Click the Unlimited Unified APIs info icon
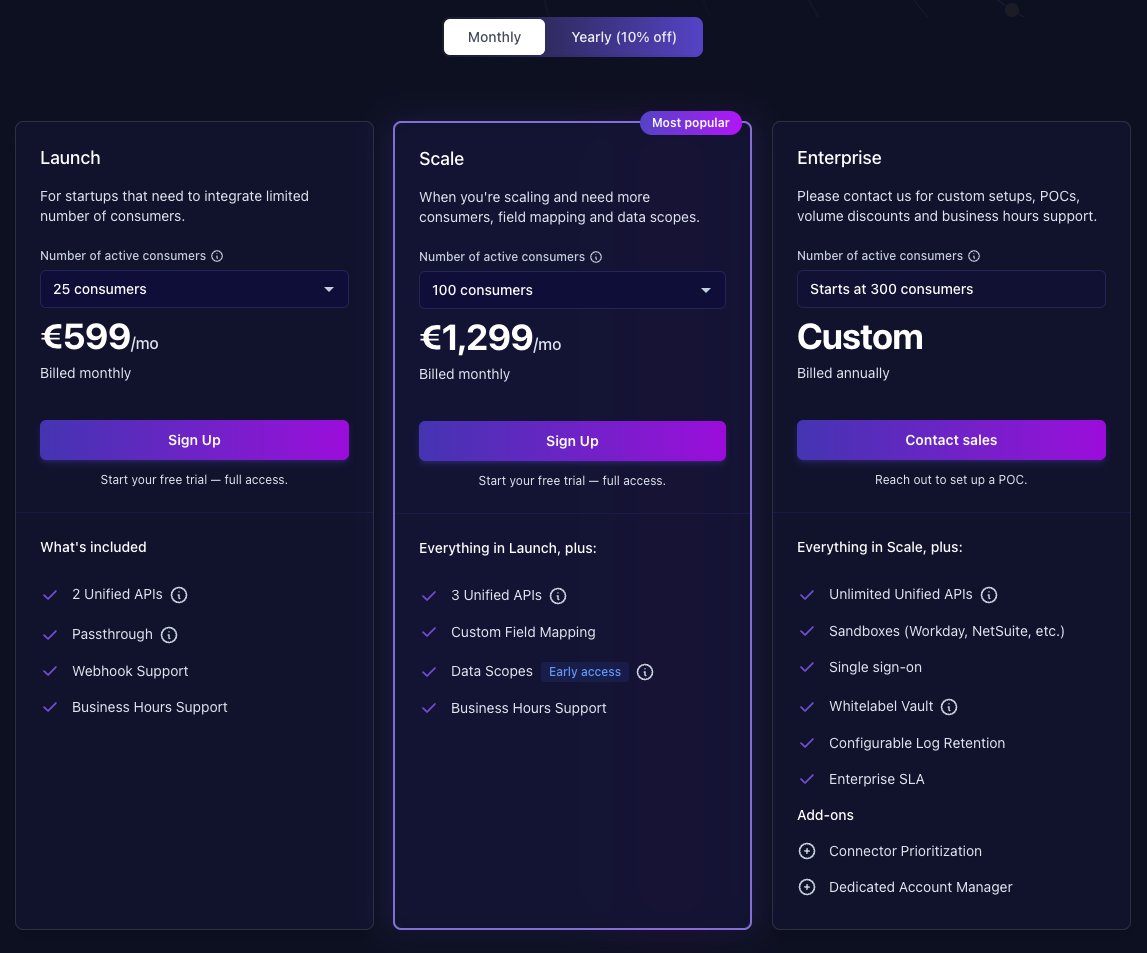The width and height of the screenshot is (1147, 953). point(989,594)
